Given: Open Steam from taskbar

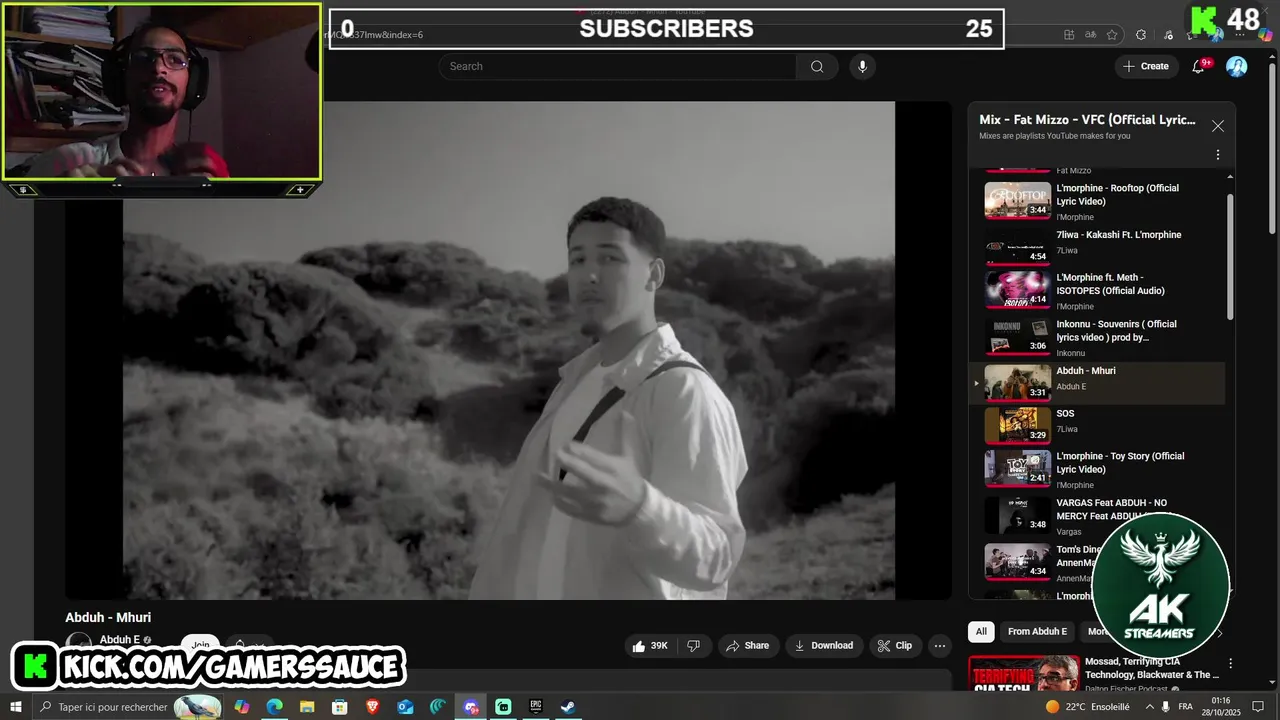Looking at the screenshot, I should pyautogui.click(x=567, y=707).
